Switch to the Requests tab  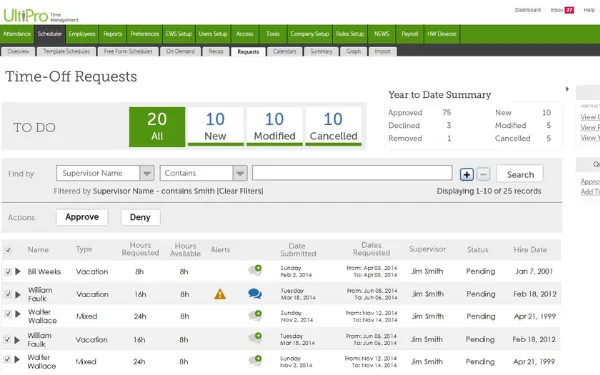(248, 52)
